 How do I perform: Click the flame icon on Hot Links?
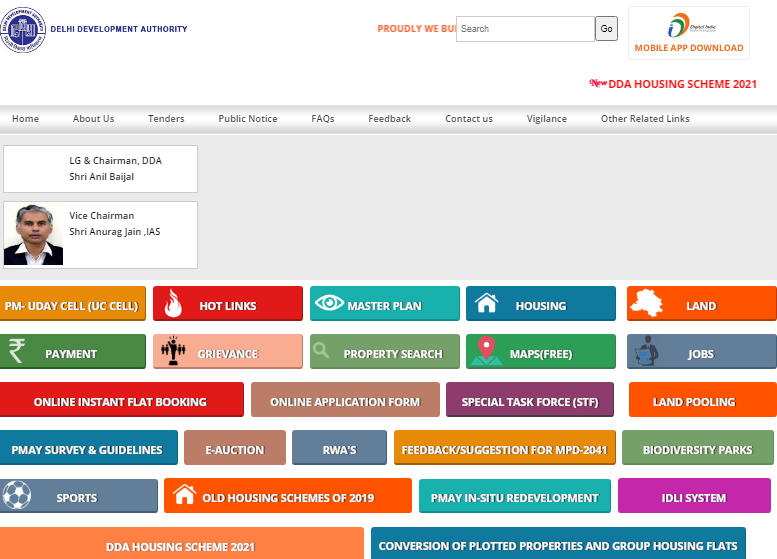pos(172,304)
